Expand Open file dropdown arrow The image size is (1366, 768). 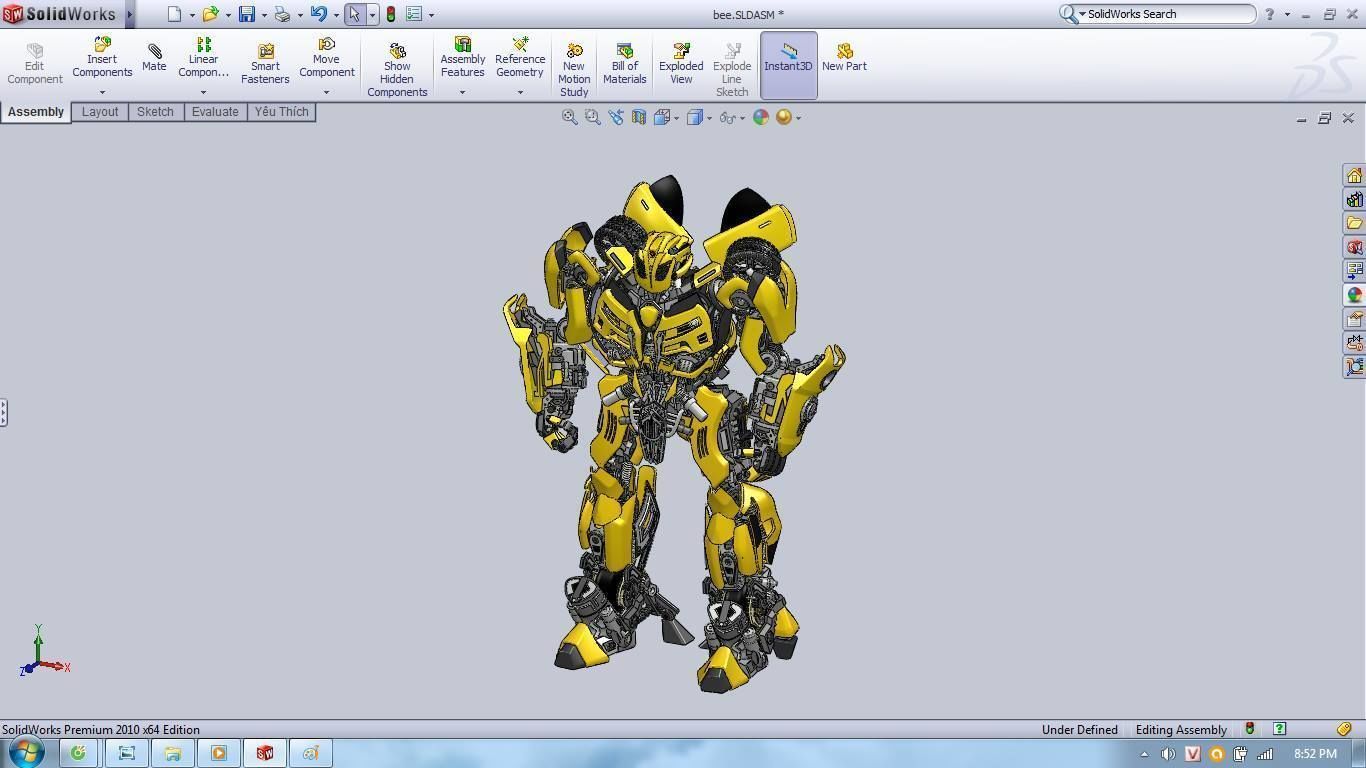228,15
